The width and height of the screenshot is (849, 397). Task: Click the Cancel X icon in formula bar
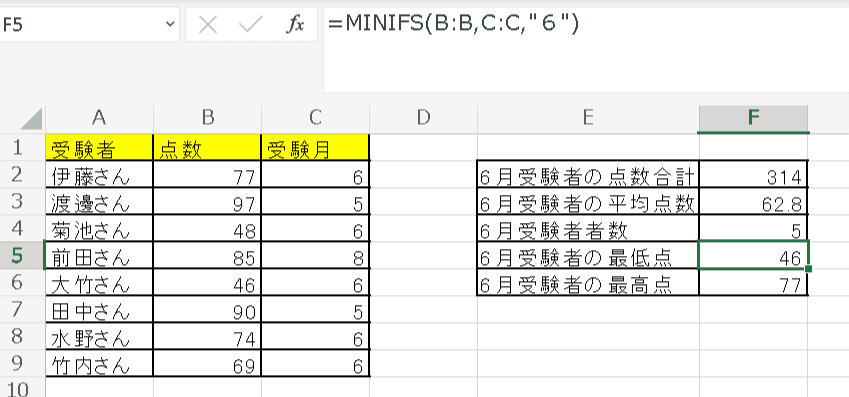point(208,25)
